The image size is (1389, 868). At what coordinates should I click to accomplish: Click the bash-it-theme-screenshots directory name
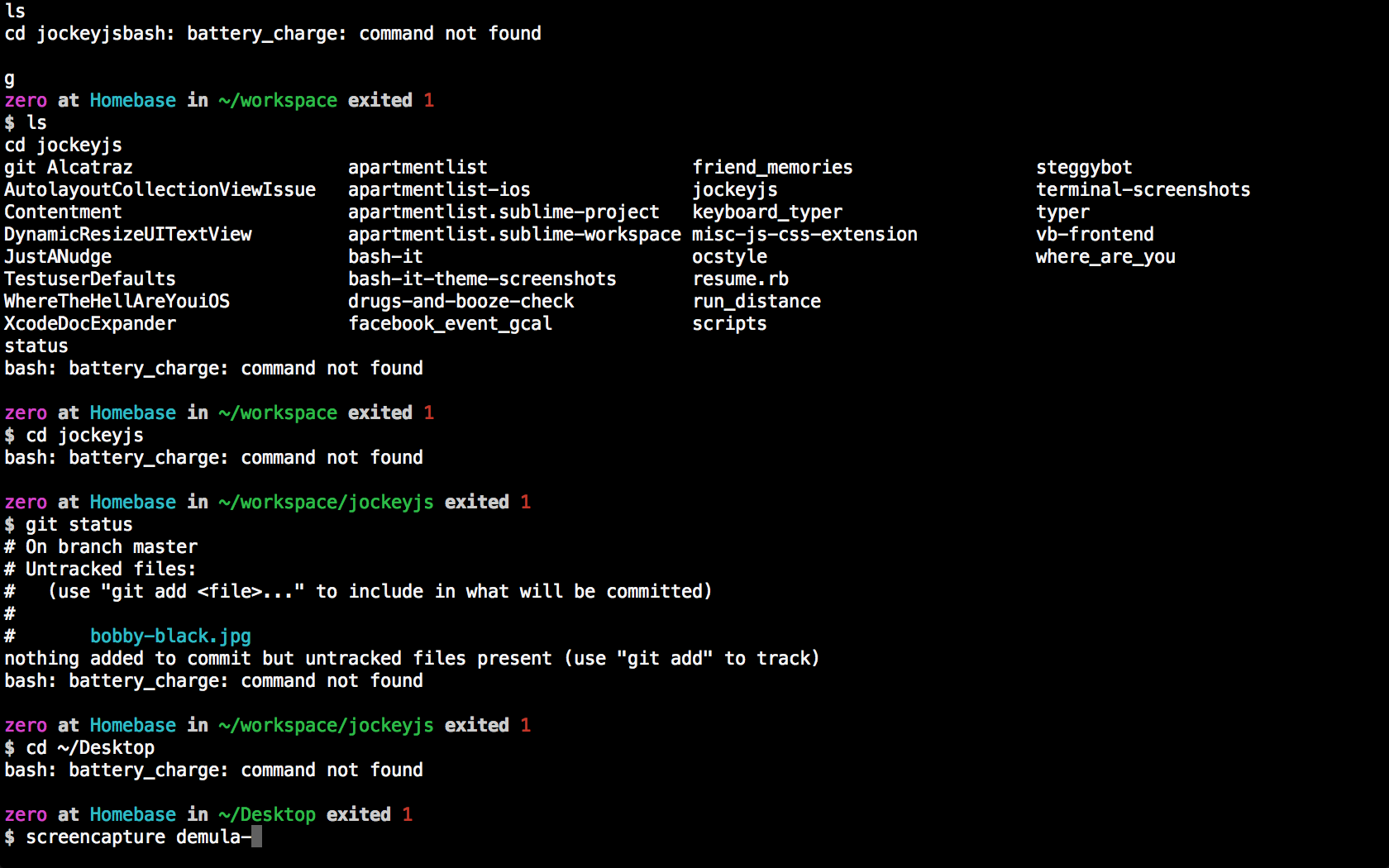click(482, 279)
